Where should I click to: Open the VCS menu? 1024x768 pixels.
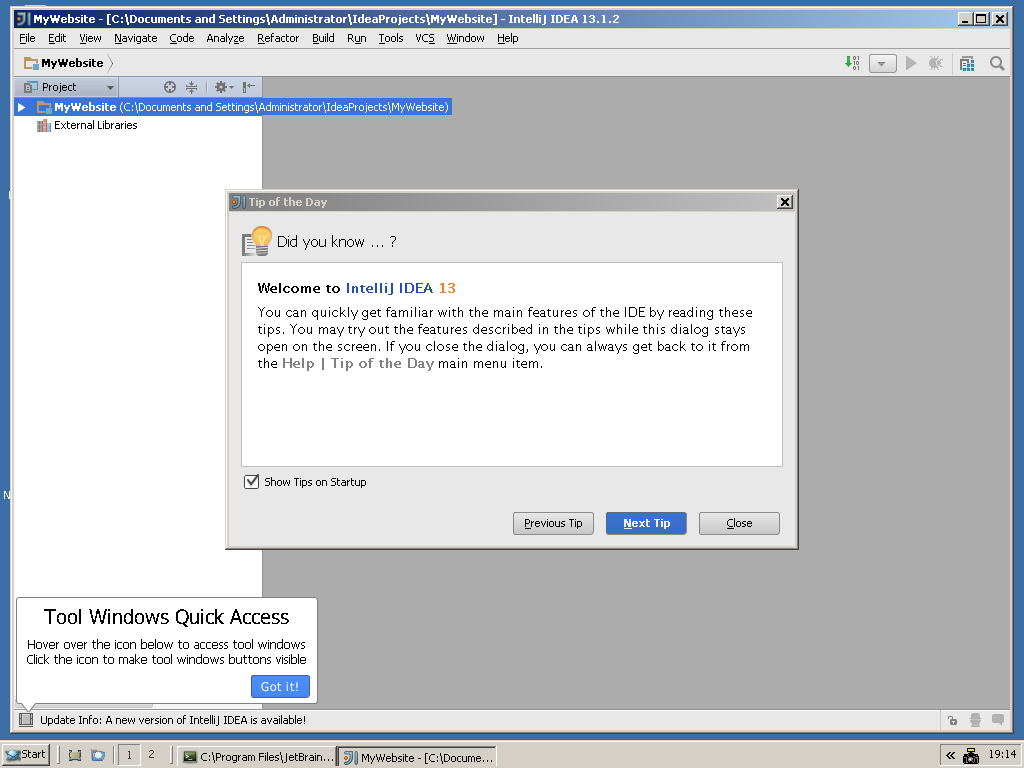click(x=424, y=38)
